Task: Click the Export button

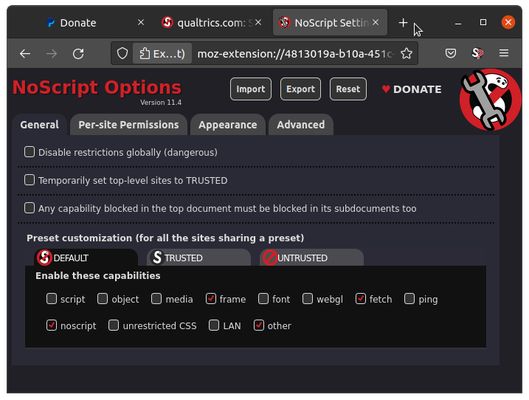Action: click(x=300, y=89)
